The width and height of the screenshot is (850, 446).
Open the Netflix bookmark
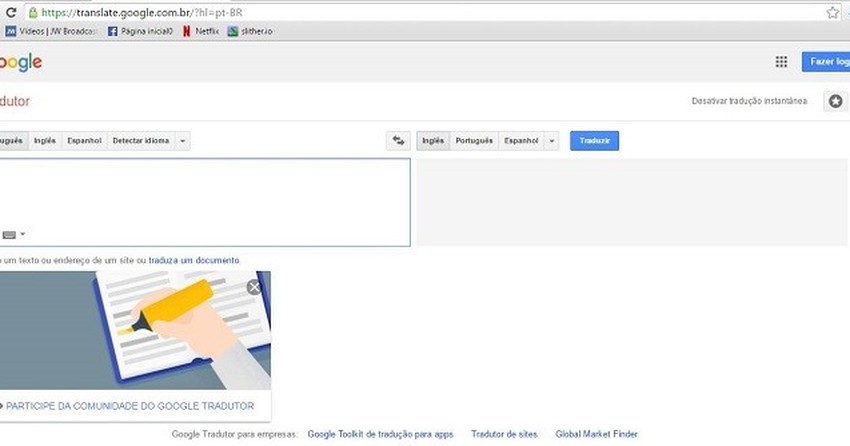click(201, 31)
